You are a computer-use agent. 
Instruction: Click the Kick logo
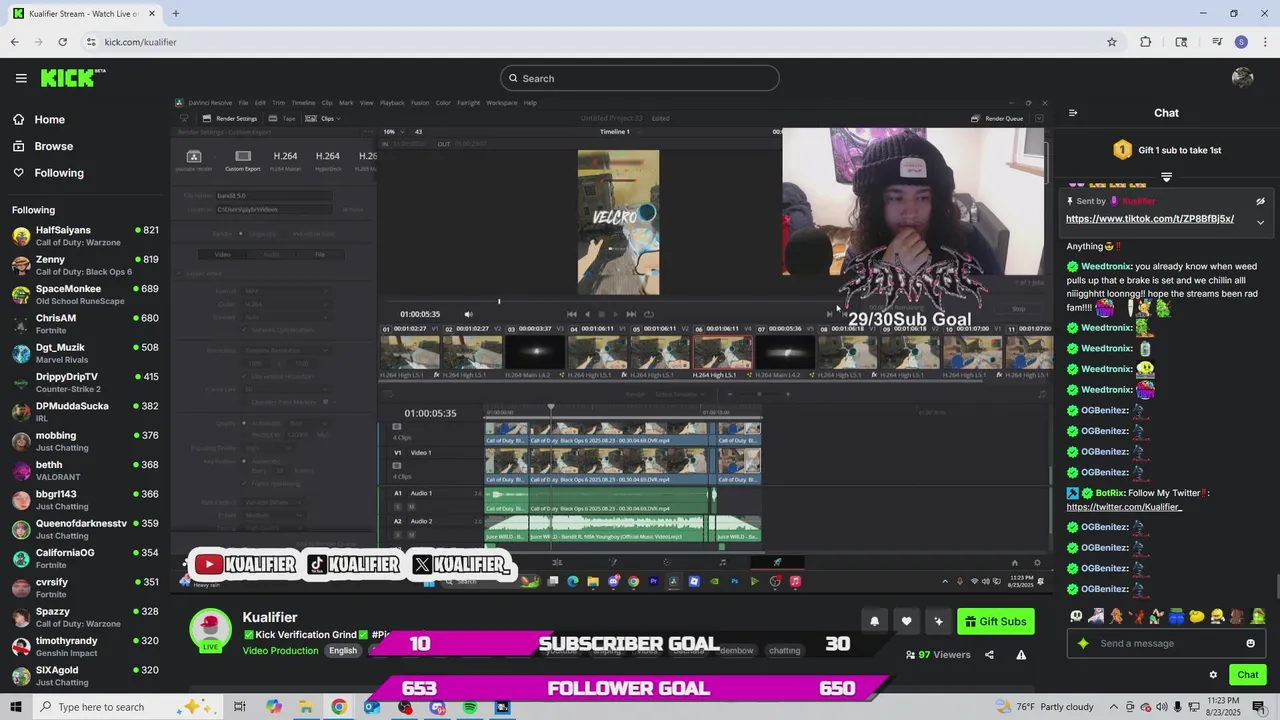click(72, 78)
